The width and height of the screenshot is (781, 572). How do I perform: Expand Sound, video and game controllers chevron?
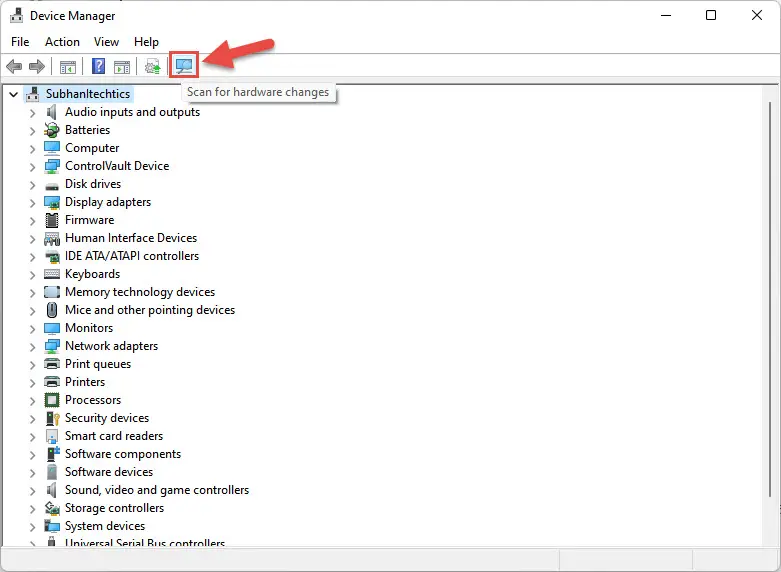[33, 491]
